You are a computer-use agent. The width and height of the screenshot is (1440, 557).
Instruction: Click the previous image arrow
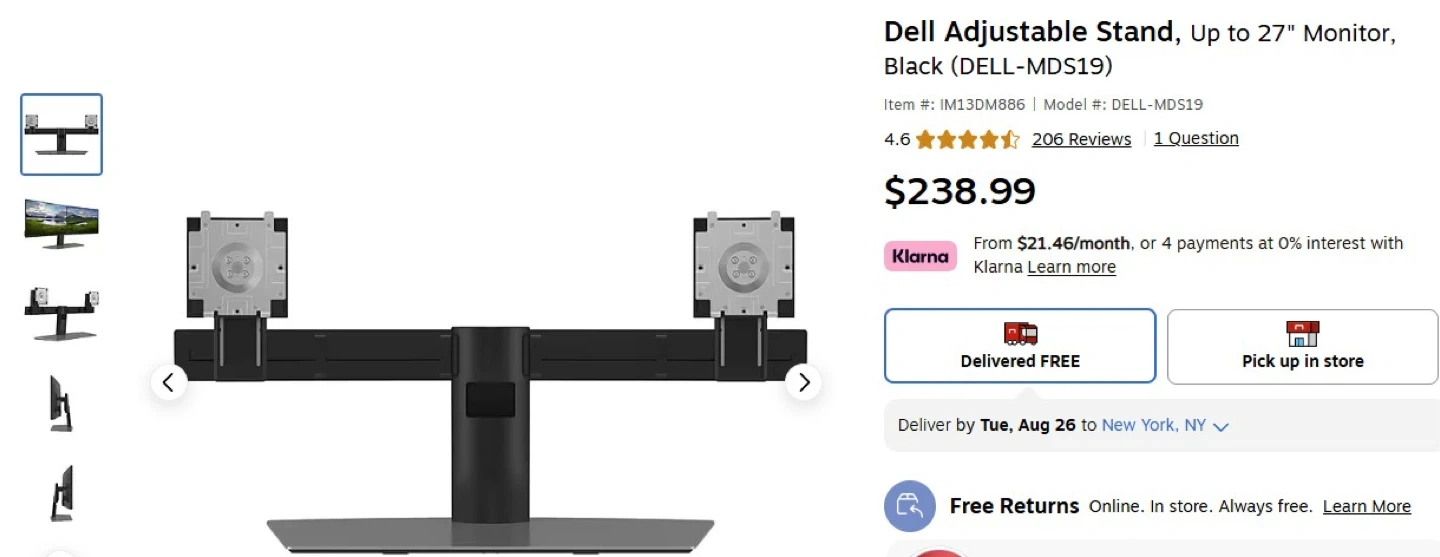click(169, 382)
